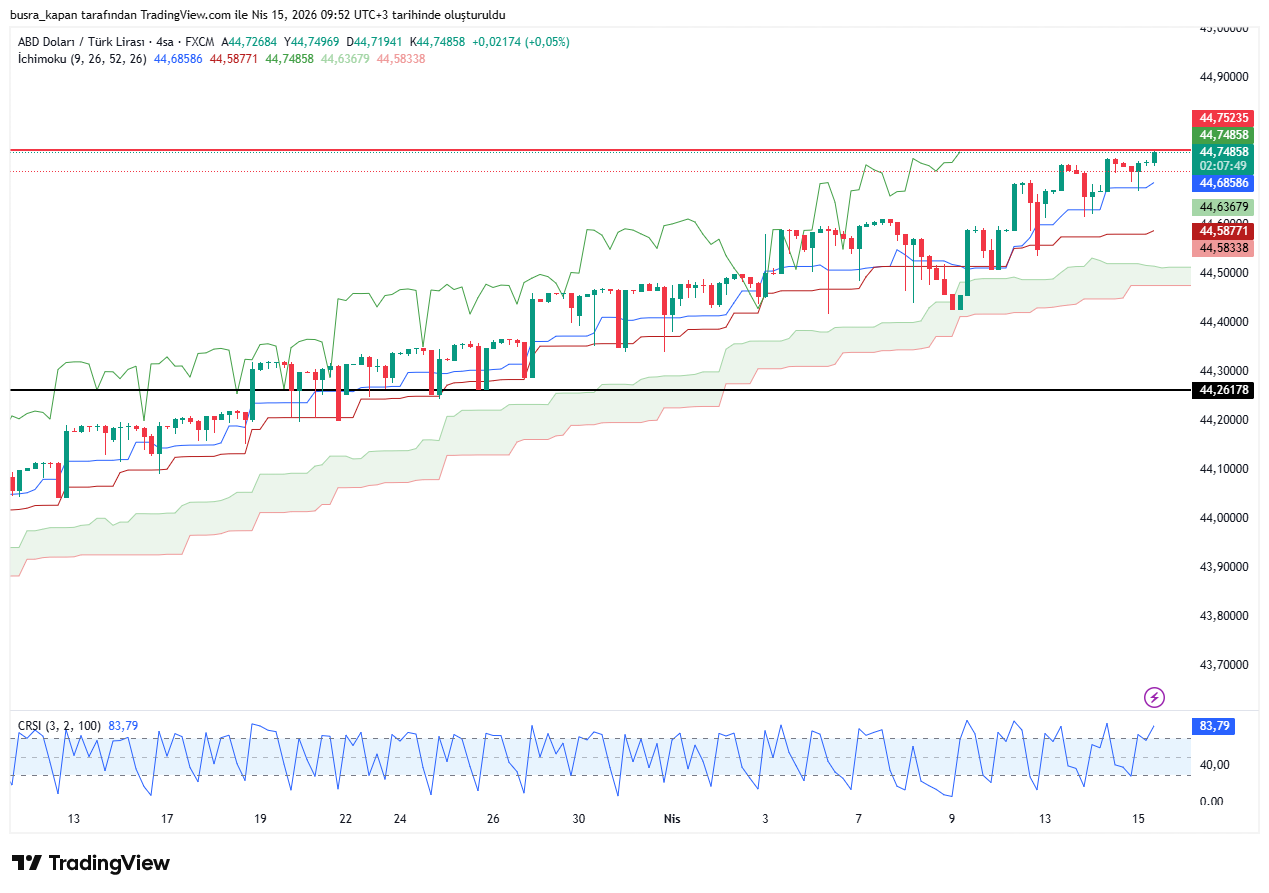Screen dimensions: 1269x893
Task: Click the 43,70000 price scale value
Action: tap(1224, 665)
